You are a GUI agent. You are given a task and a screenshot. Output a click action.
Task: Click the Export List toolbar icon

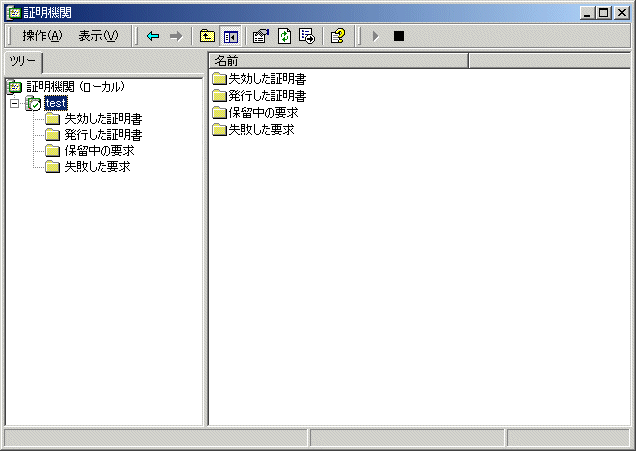[307, 37]
